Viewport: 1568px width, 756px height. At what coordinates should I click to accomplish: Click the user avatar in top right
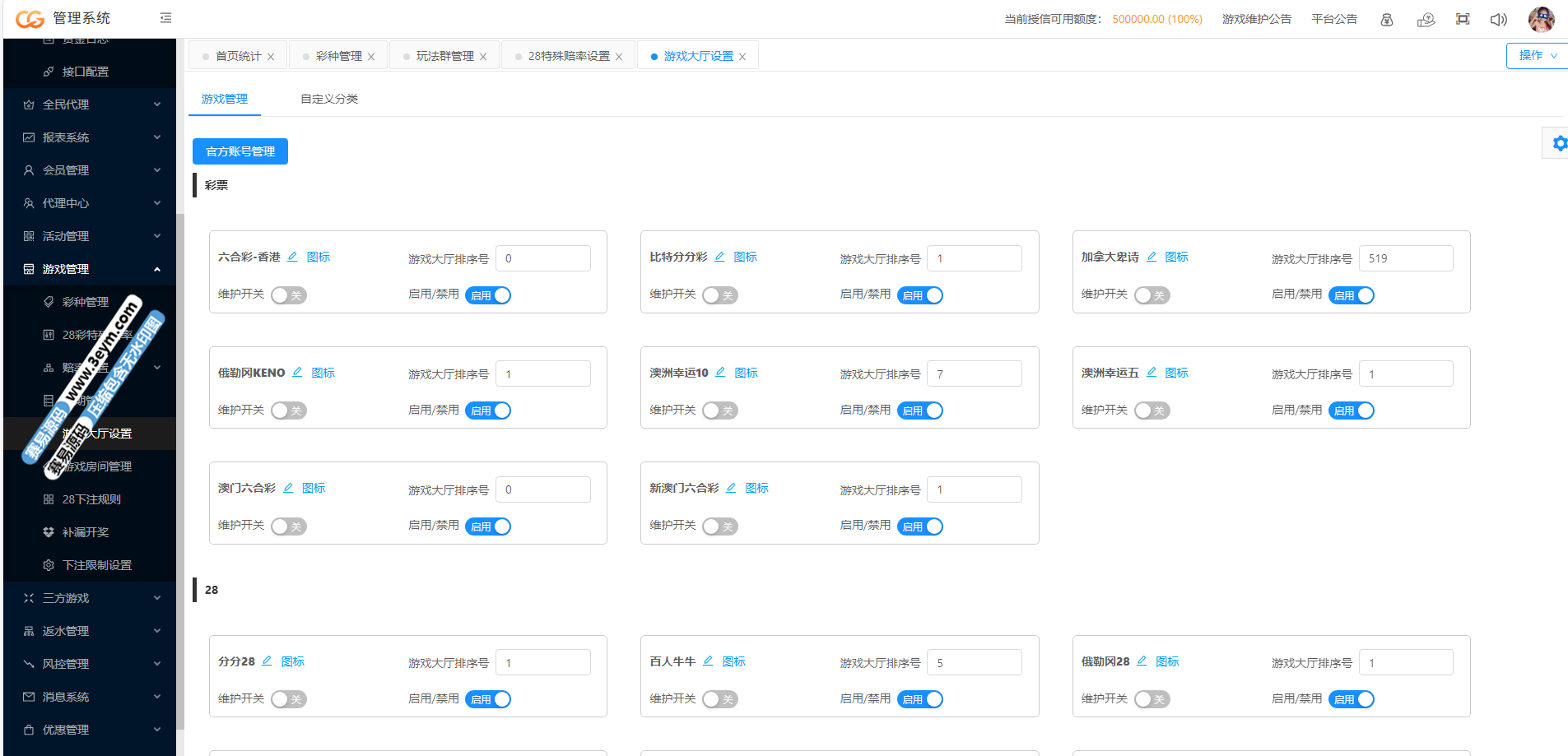(1541, 19)
